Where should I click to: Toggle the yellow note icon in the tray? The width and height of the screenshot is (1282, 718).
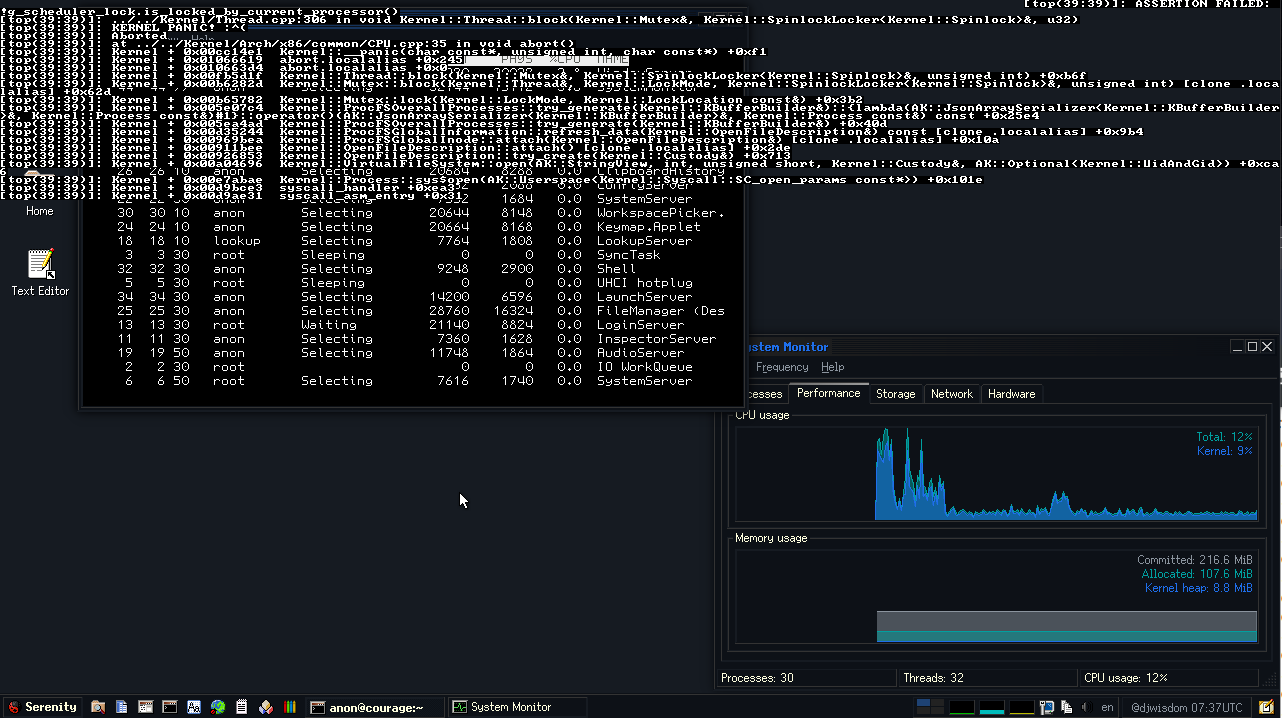[x=1265, y=707]
